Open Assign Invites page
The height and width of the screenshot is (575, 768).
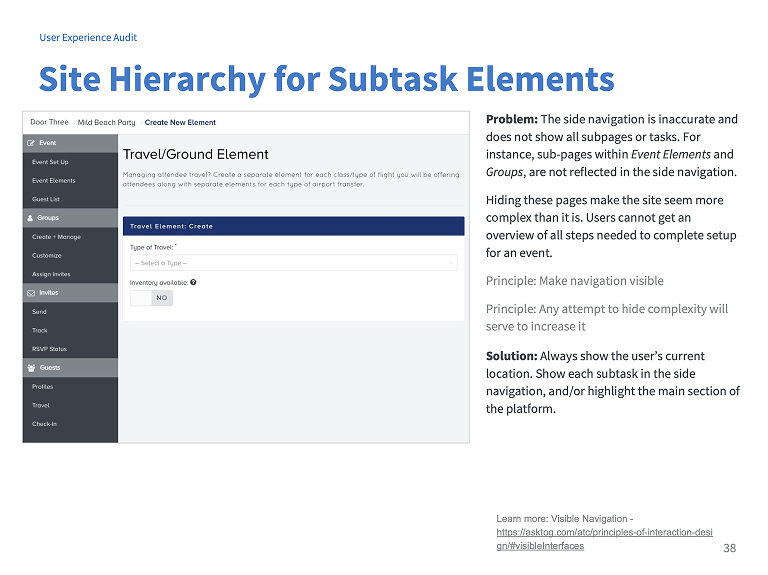[51, 274]
